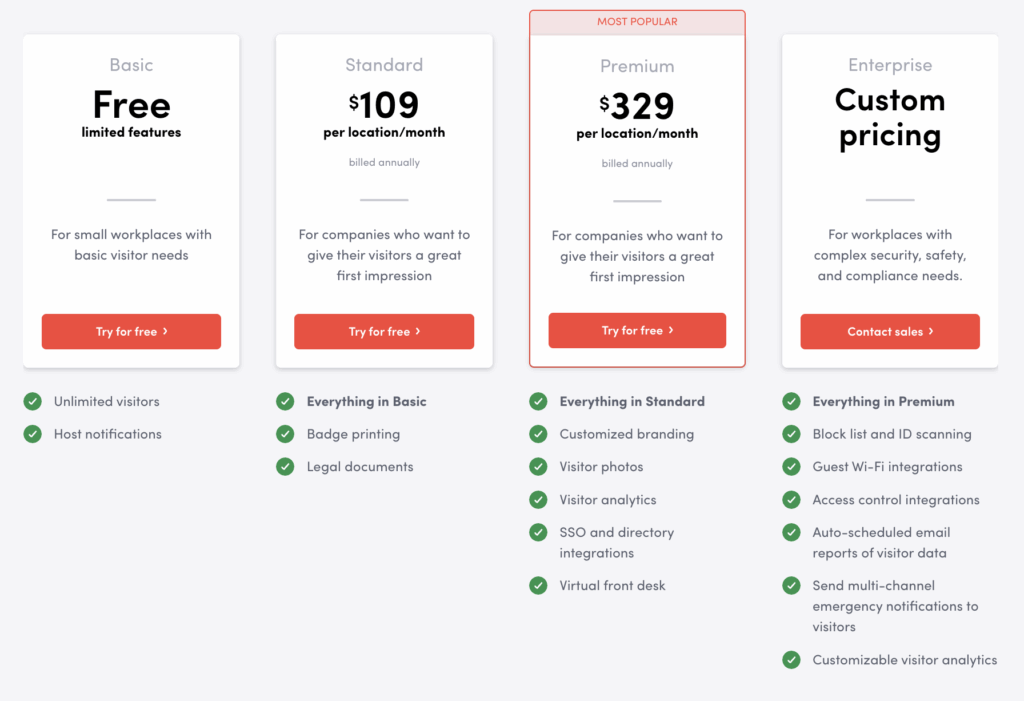This screenshot has height=701, width=1024.
Task: Click the Most Popular banner above Premium
Action: (637, 22)
